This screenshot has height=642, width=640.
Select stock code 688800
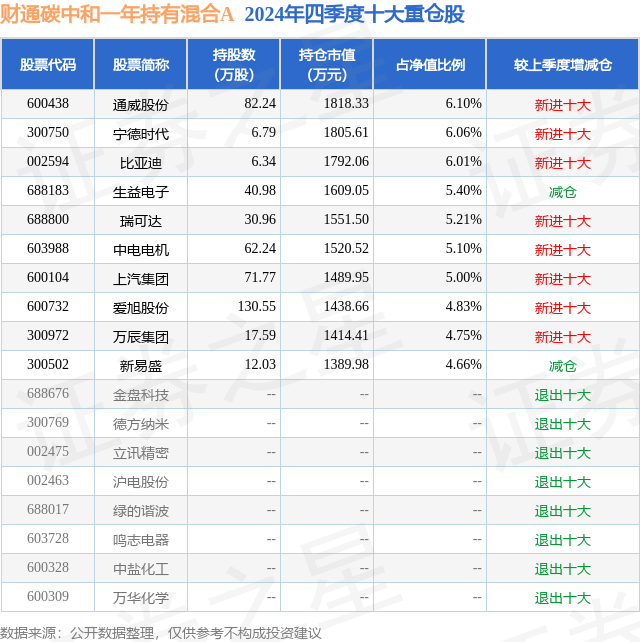(48, 220)
